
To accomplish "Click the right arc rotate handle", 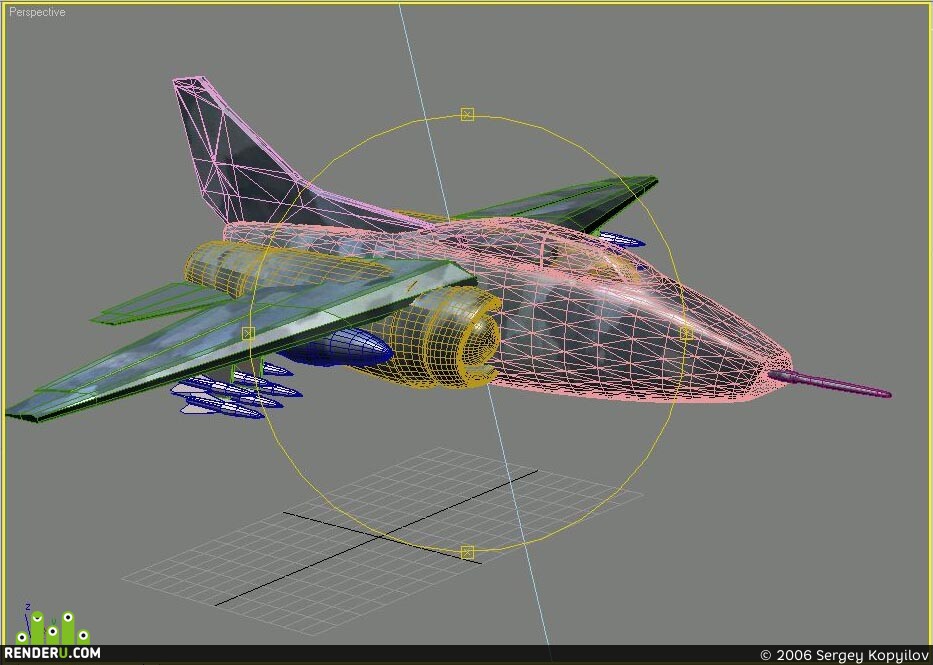I will pos(686,333).
